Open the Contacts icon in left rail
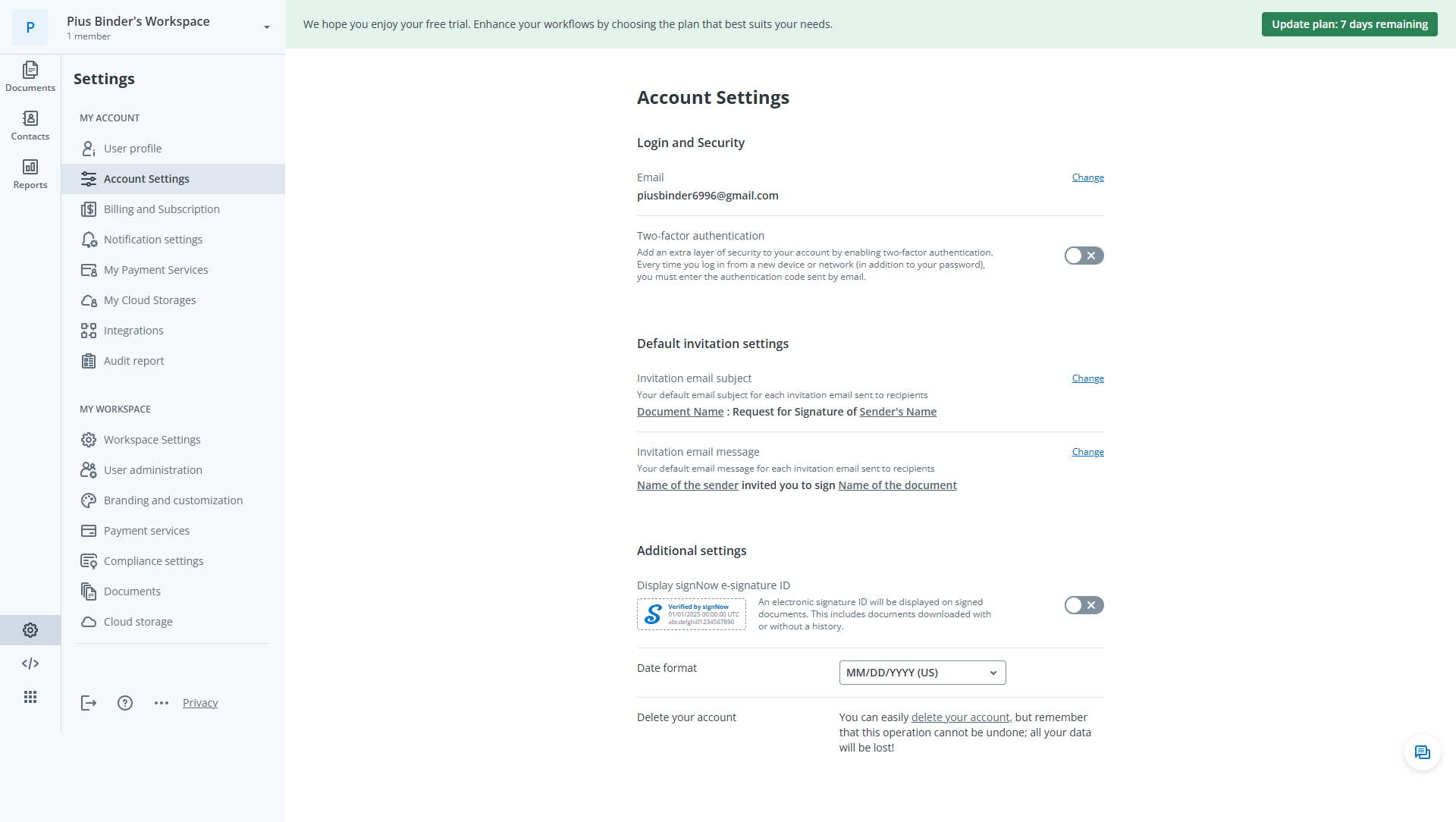Screen dimensions: 1456x822 tap(30, 125)
